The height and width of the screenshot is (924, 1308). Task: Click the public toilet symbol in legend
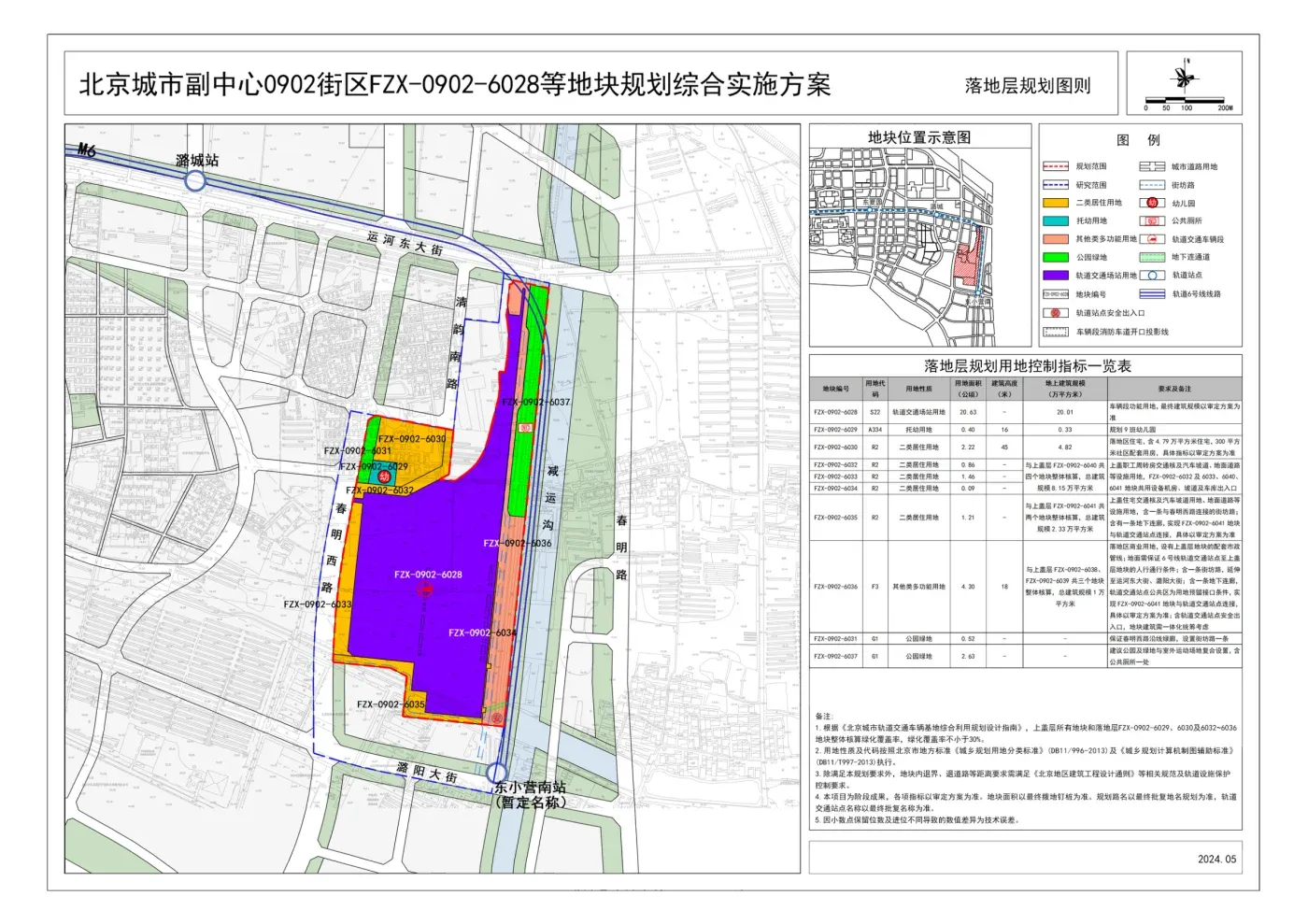coord(1152,221)
